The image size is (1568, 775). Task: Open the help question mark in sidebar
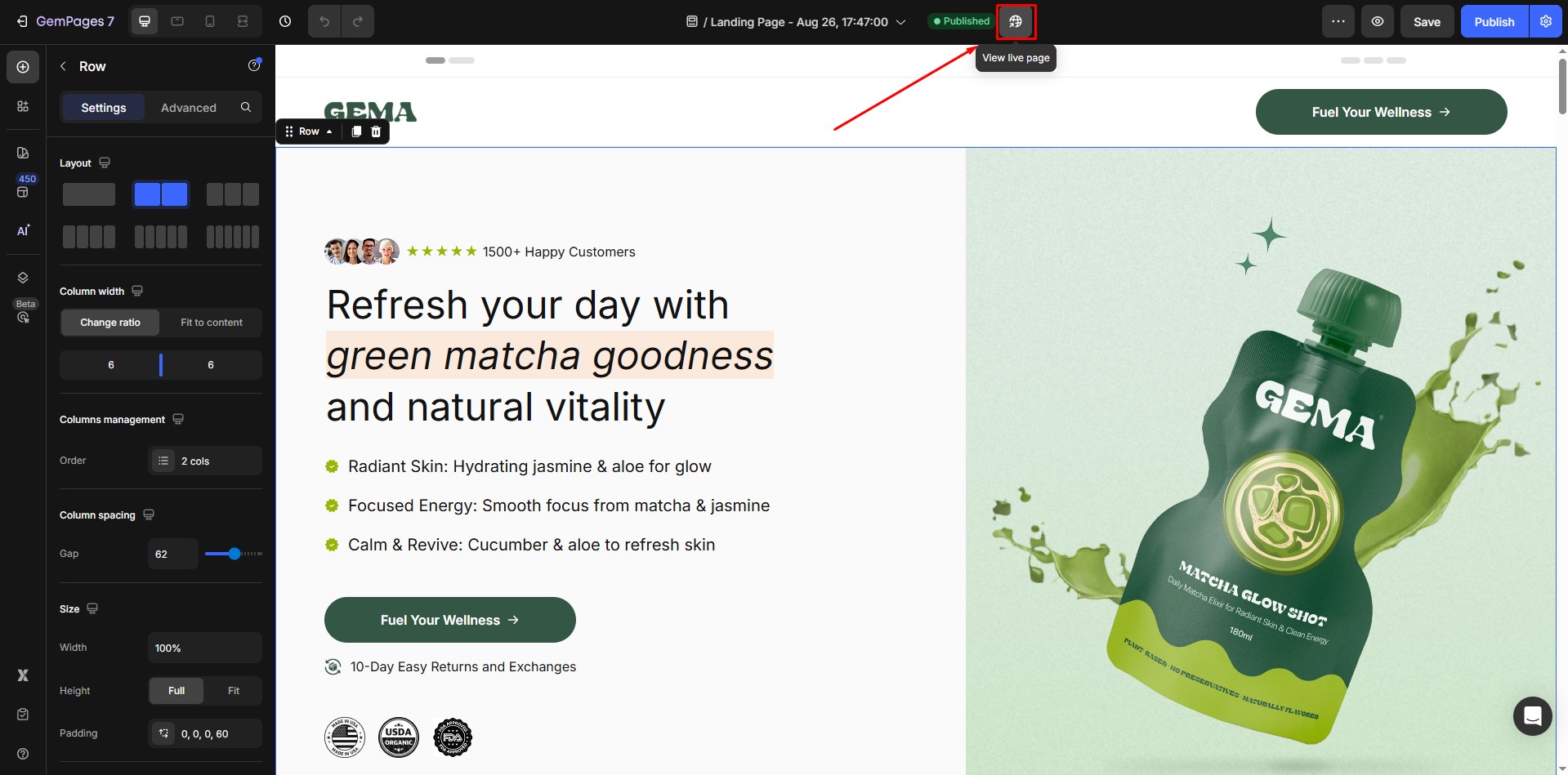[x=23, y=754]
